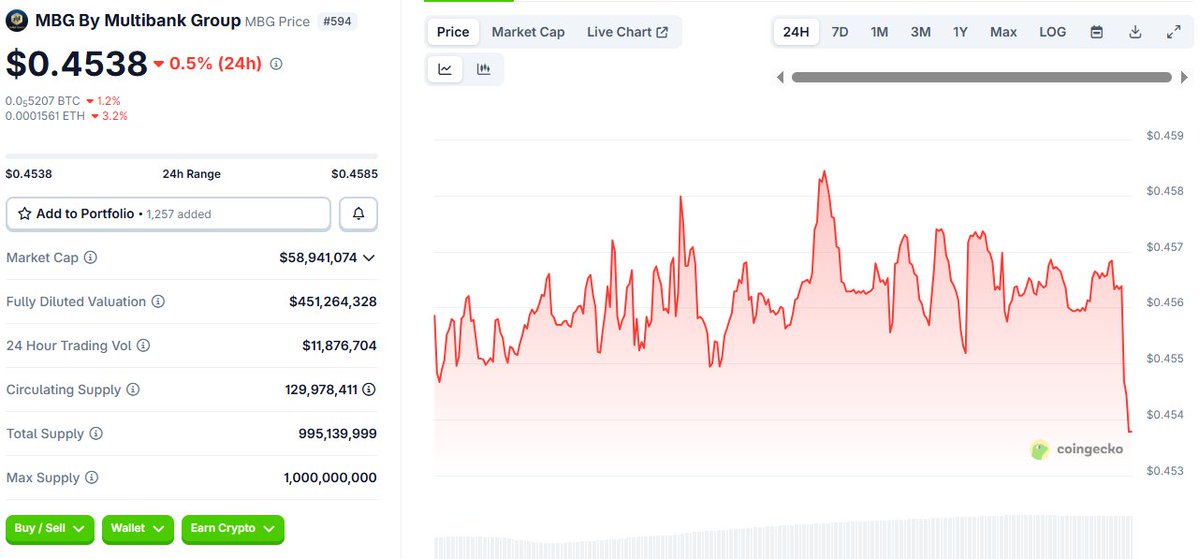Viewport: 1199px width, 559px height.
Task: Open 24 Hour Trading Vol info icon
Action: (x=144, y=346)
